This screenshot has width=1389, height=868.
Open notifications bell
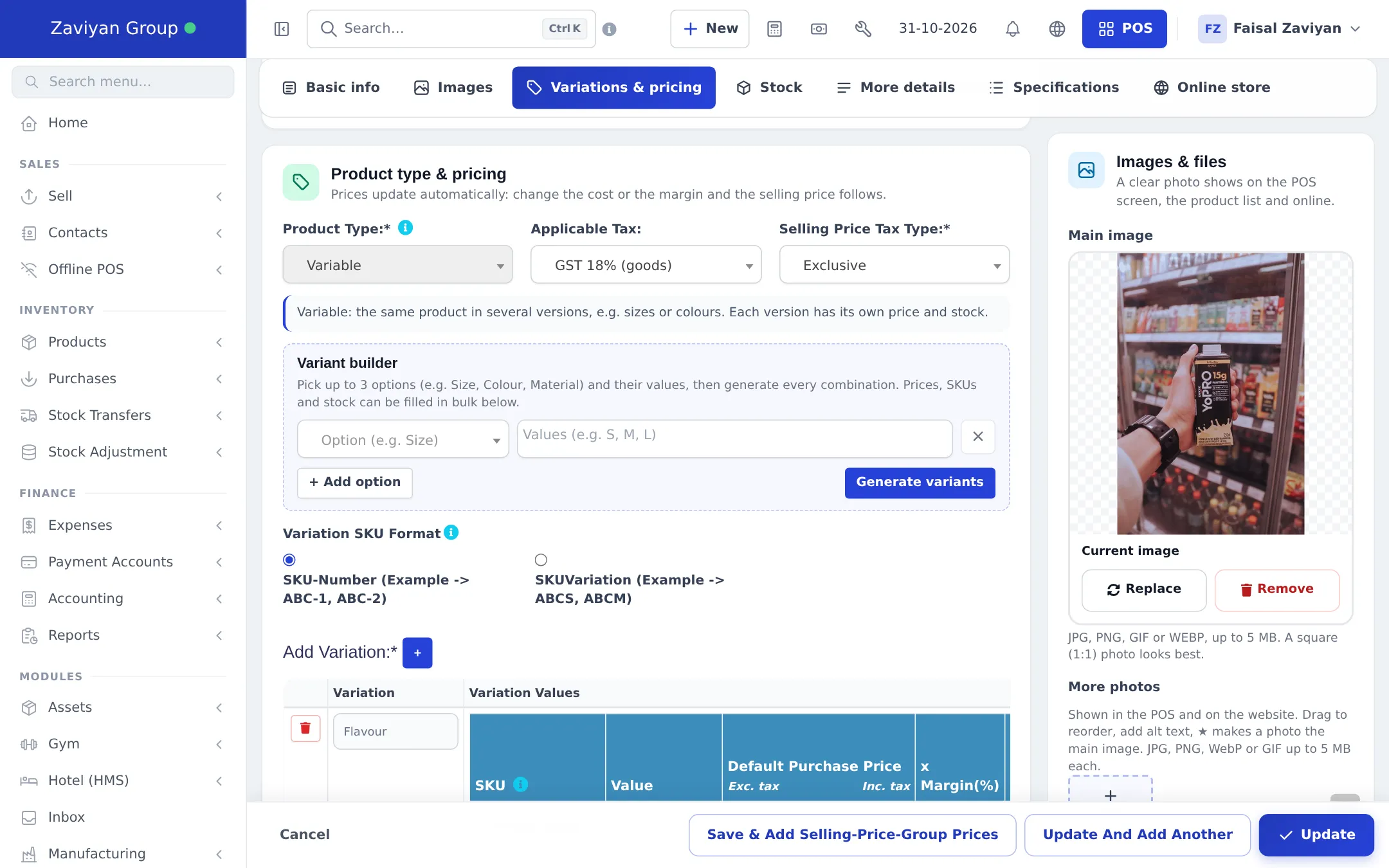click(1013, 29)
